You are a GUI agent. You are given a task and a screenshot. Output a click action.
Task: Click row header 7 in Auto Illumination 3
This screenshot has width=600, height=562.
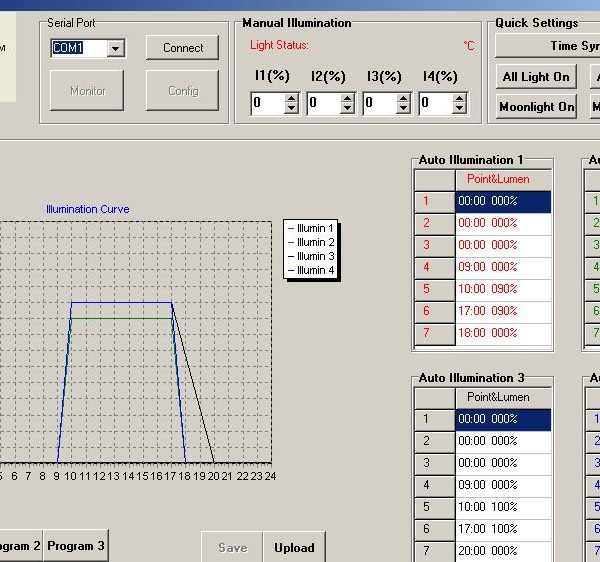coord(435,551)
